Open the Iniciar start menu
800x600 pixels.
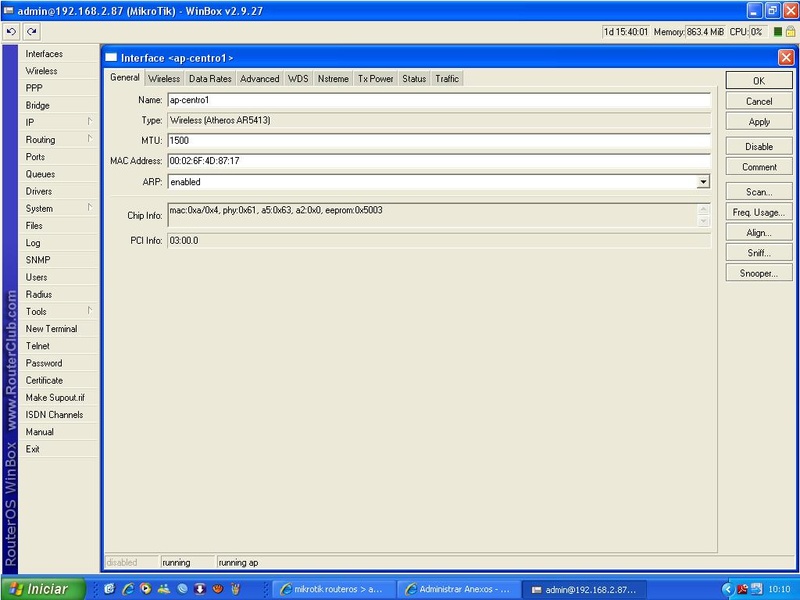tap(43, 589)
